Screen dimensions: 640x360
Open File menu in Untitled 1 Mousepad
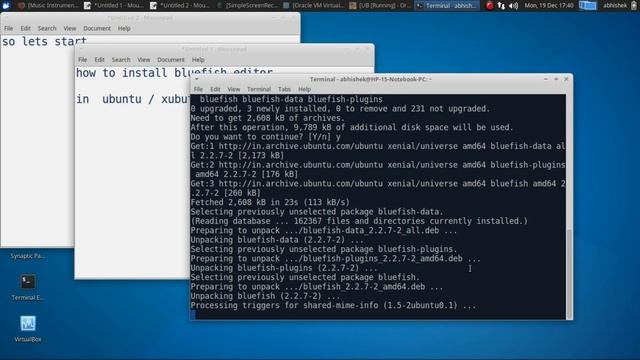pos(82,60)
